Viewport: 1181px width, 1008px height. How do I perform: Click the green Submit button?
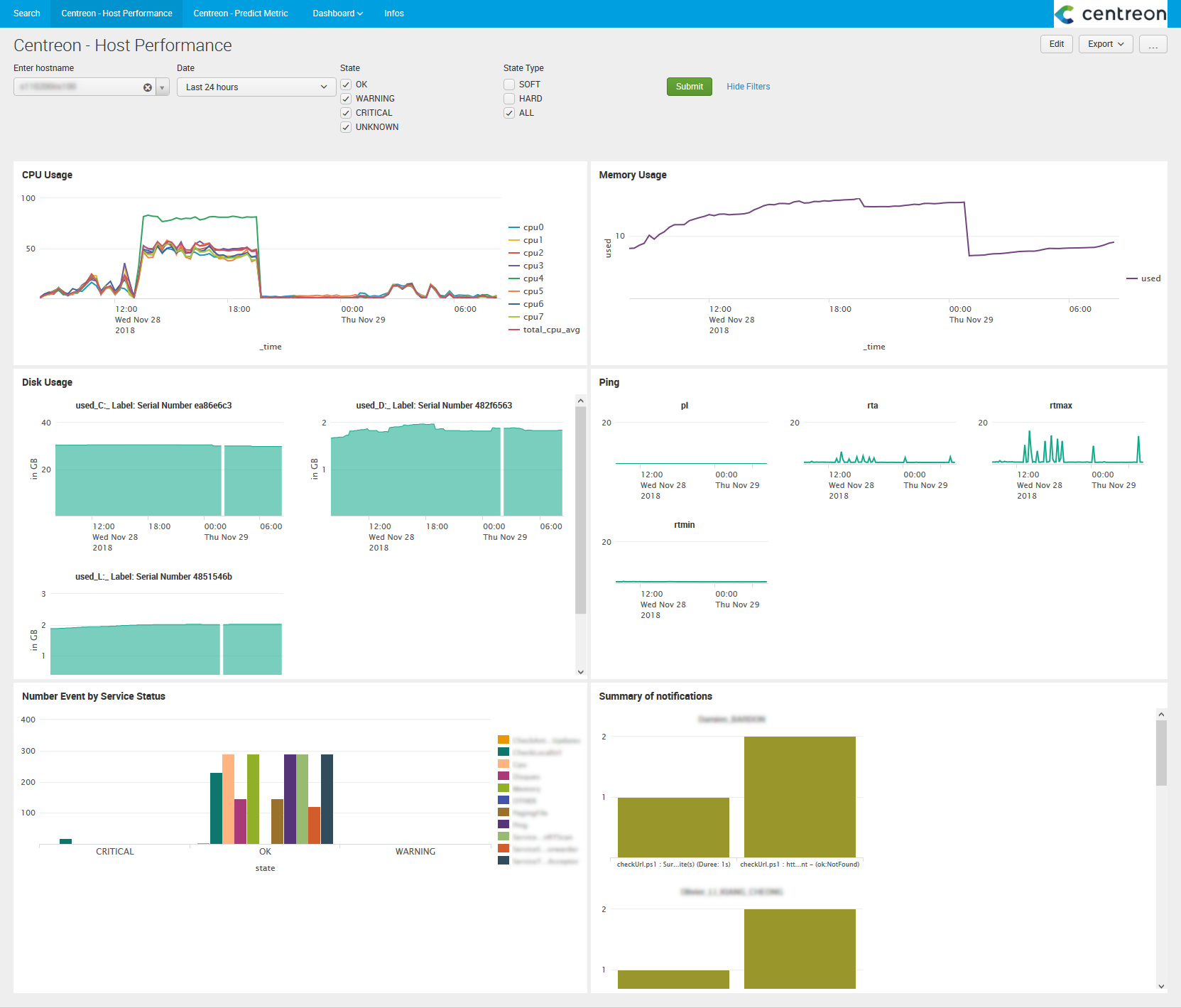click(690, 87)
